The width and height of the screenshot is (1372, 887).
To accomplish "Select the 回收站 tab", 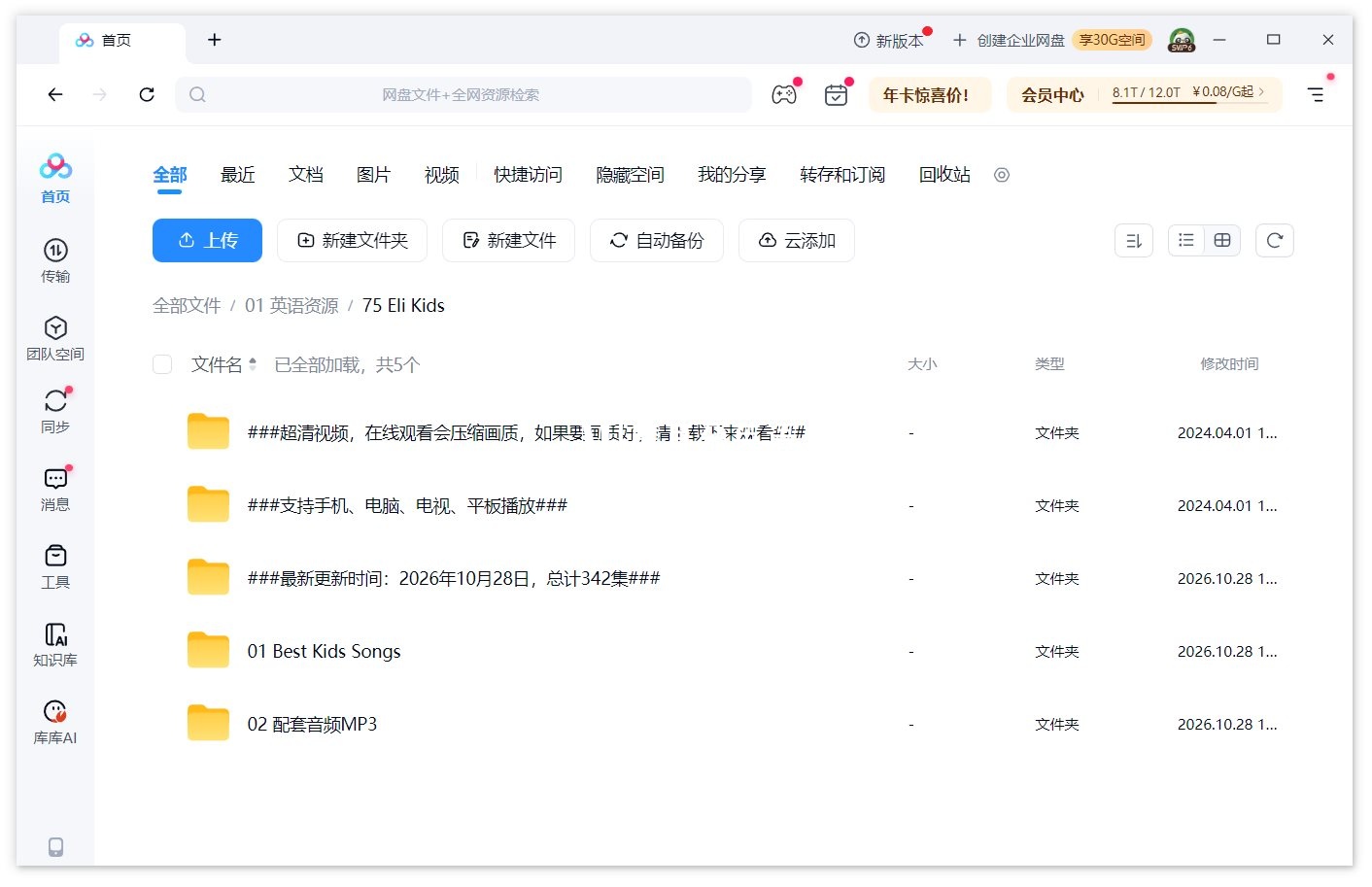I will (x=944, y=175).
